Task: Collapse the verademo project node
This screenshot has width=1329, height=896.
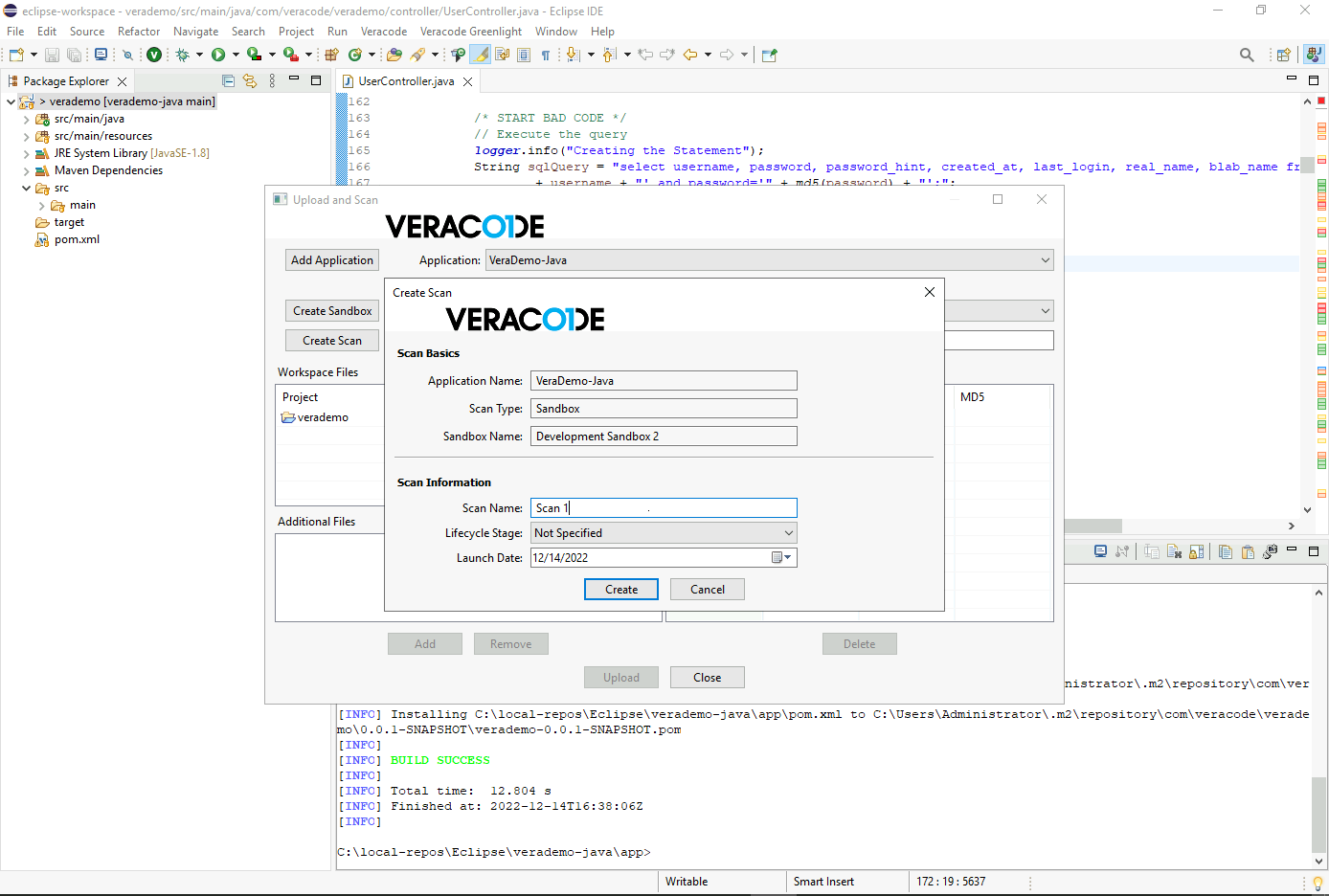Action: pos(11,101)
